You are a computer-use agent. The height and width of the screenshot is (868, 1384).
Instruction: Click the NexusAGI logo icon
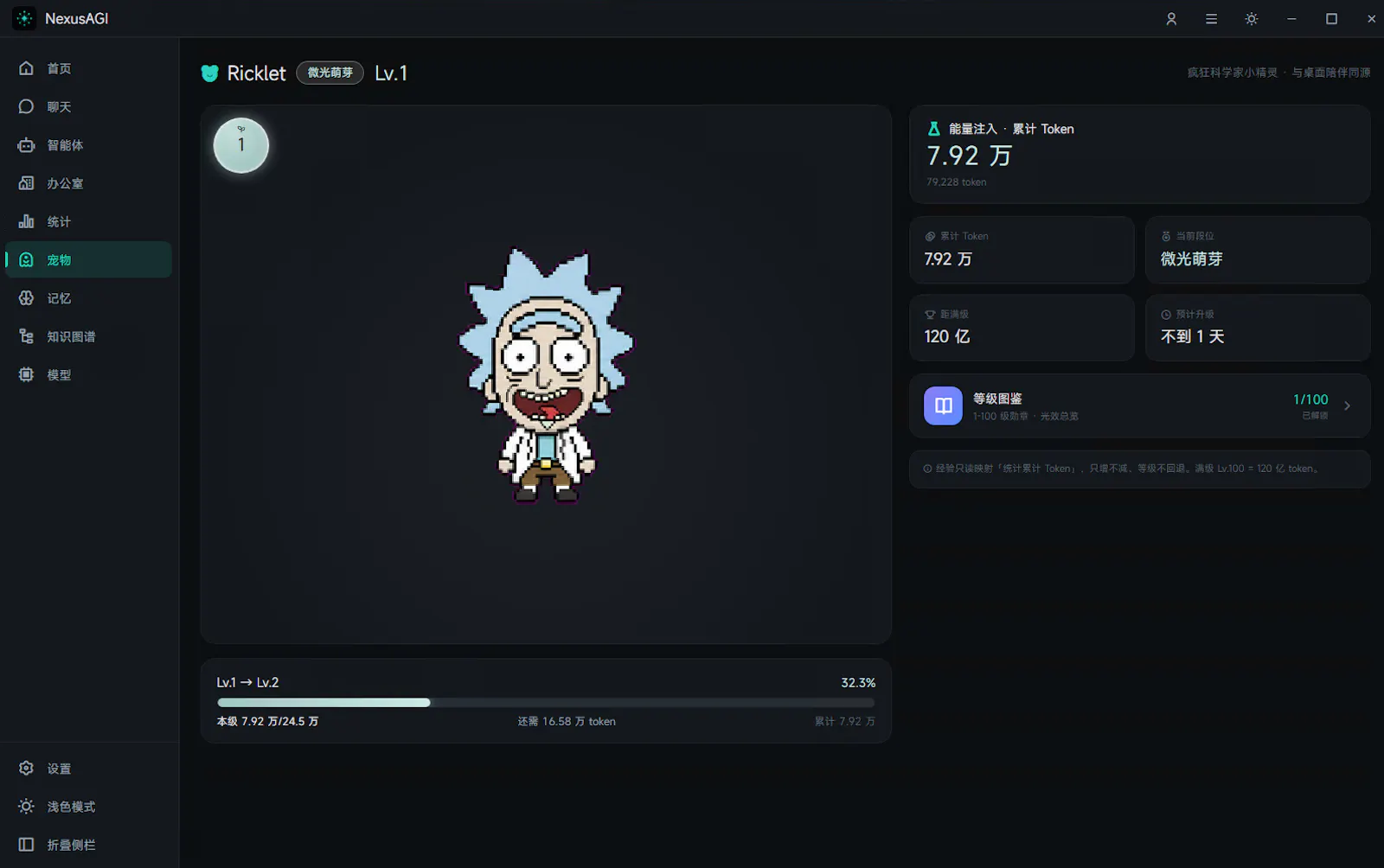[24, 18]
